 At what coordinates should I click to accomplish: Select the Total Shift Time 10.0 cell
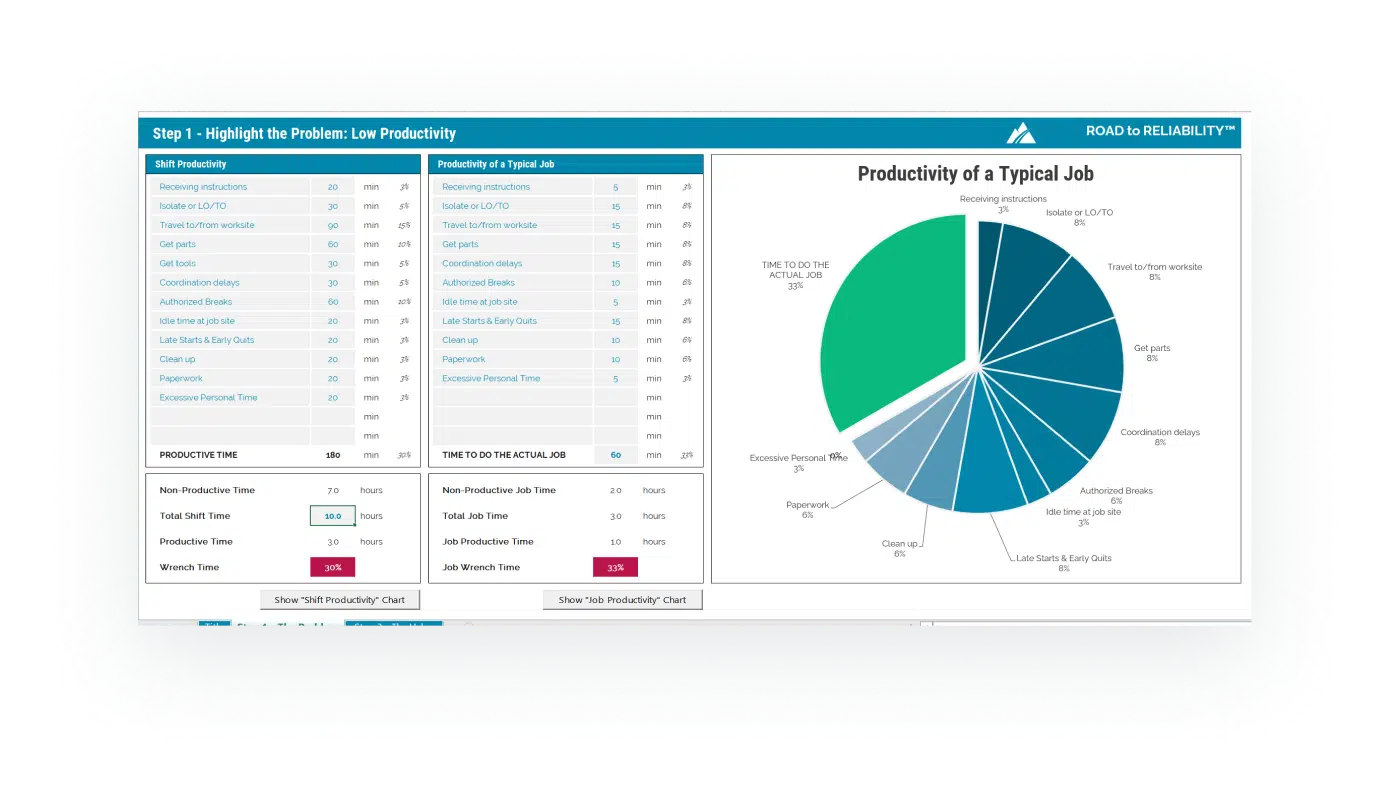(x=332, y=516)
